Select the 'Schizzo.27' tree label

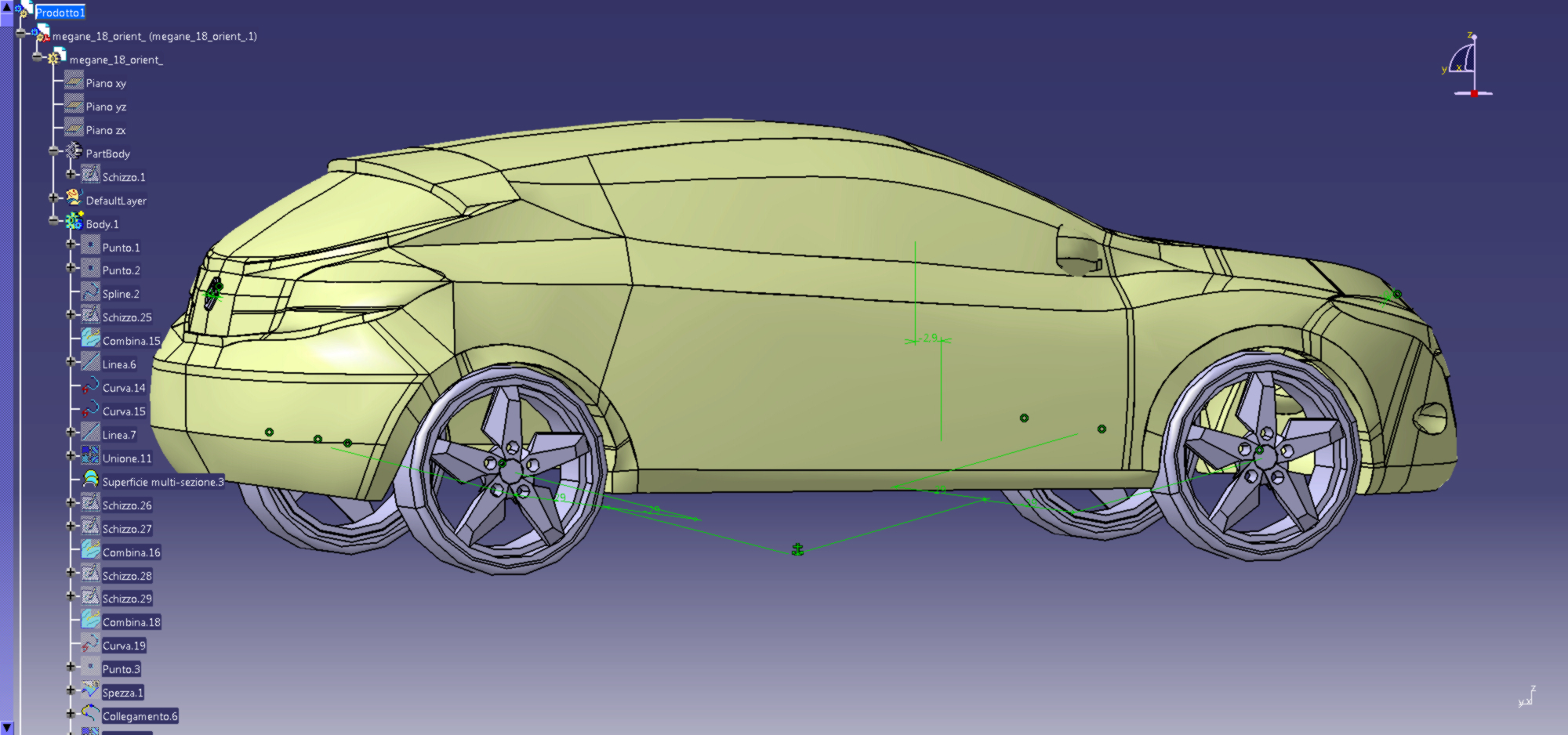coord(127,529)
